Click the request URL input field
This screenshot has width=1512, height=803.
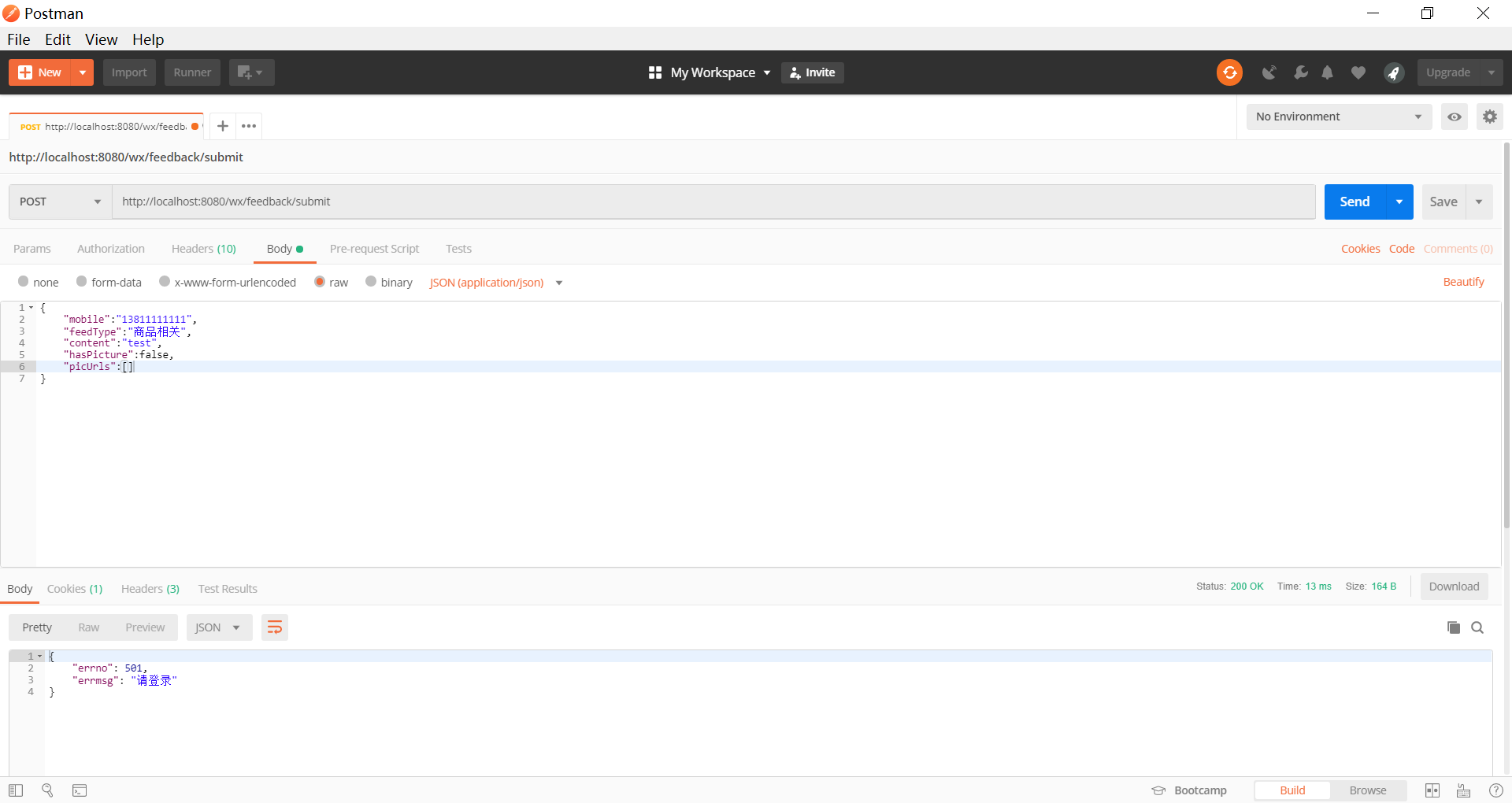coord(713,202)
